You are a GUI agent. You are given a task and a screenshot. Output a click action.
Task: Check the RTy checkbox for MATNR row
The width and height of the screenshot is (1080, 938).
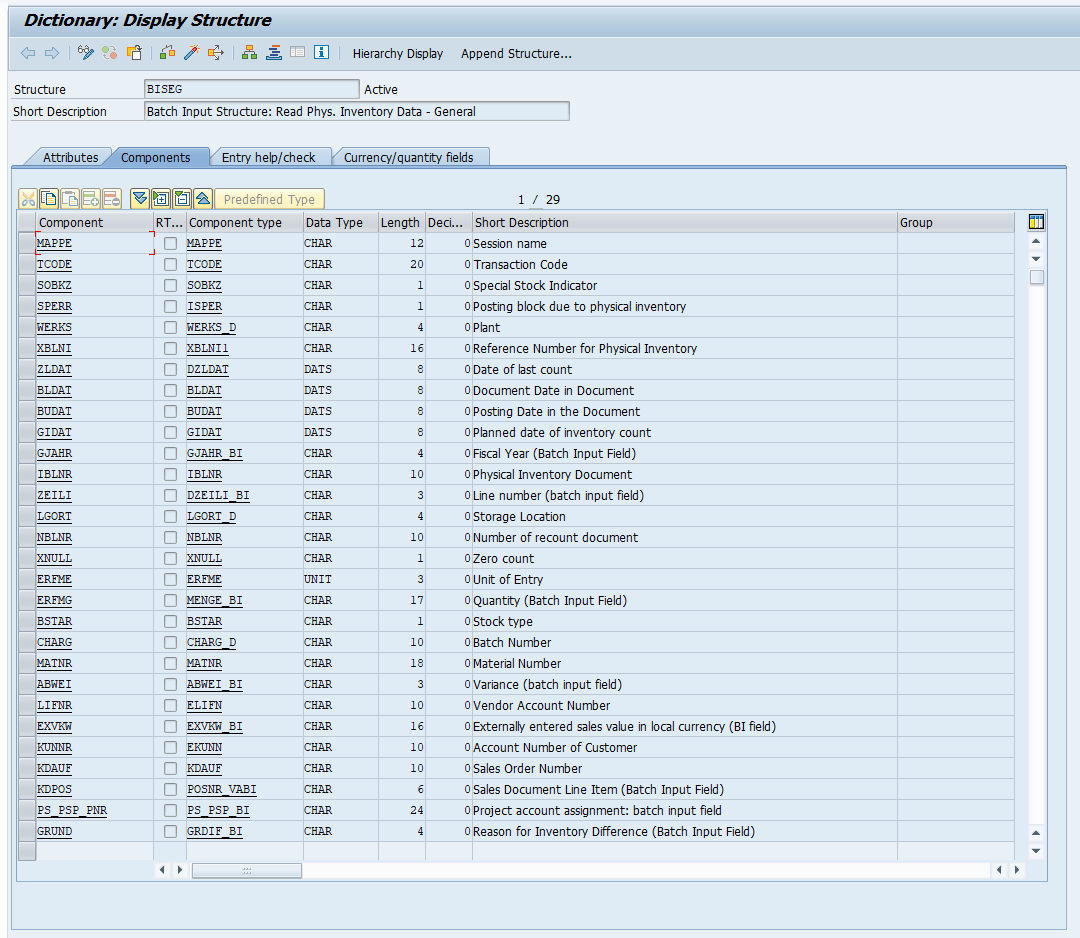point(171,664)
